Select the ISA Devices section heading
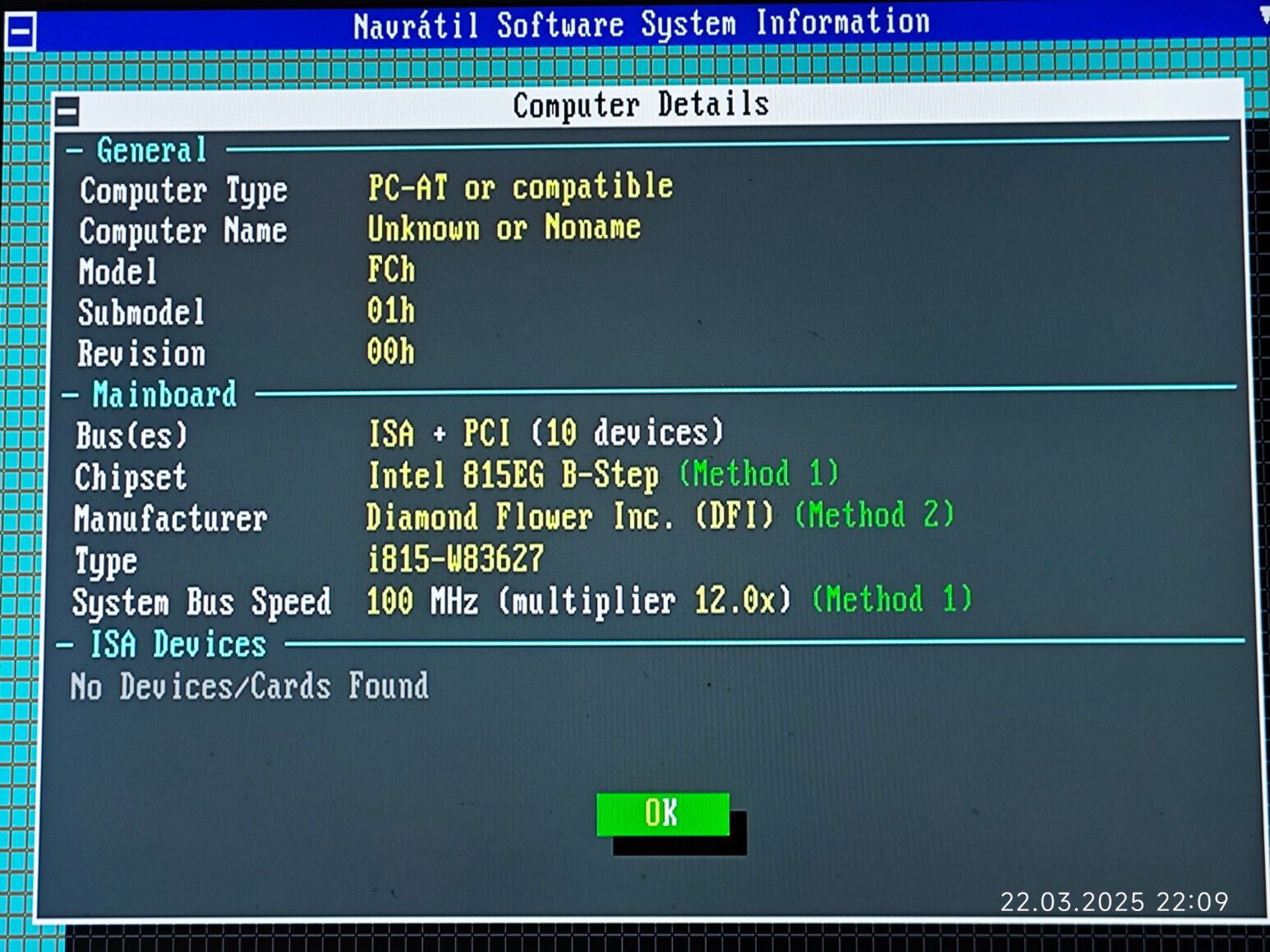Screen dimensions: 1270x952 (178, 644)
